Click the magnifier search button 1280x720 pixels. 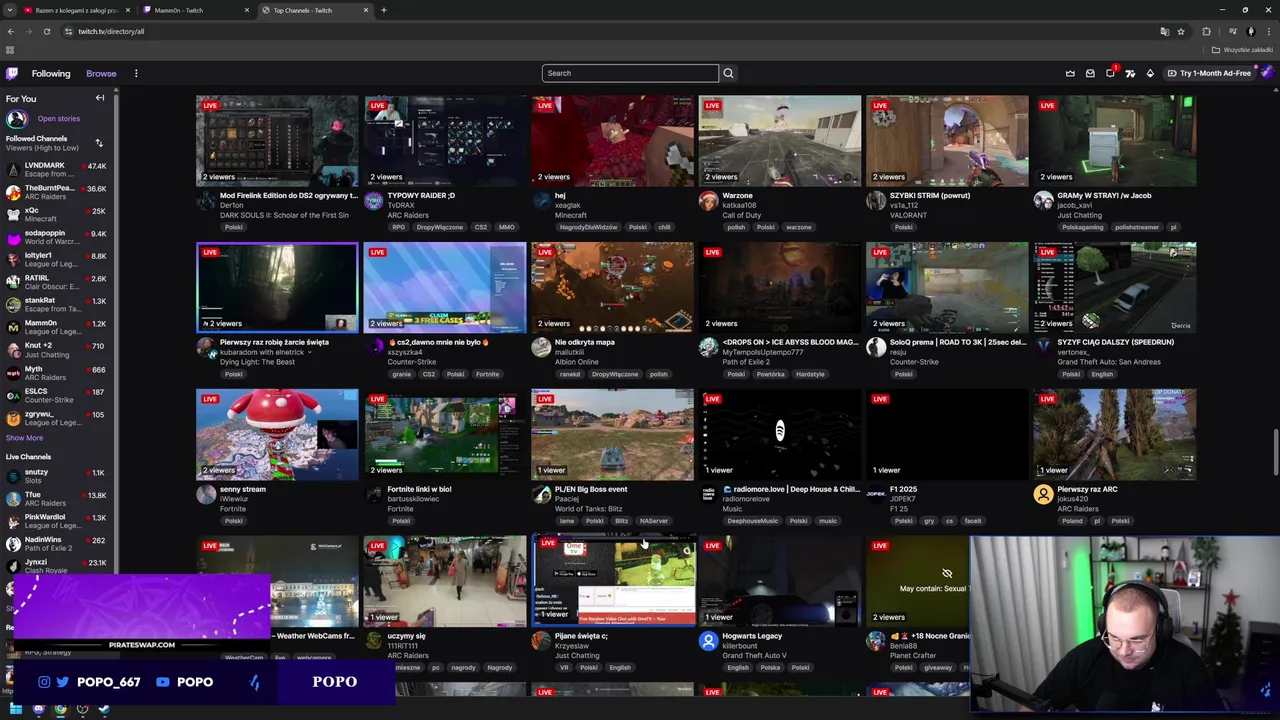(x=728, y=73)
